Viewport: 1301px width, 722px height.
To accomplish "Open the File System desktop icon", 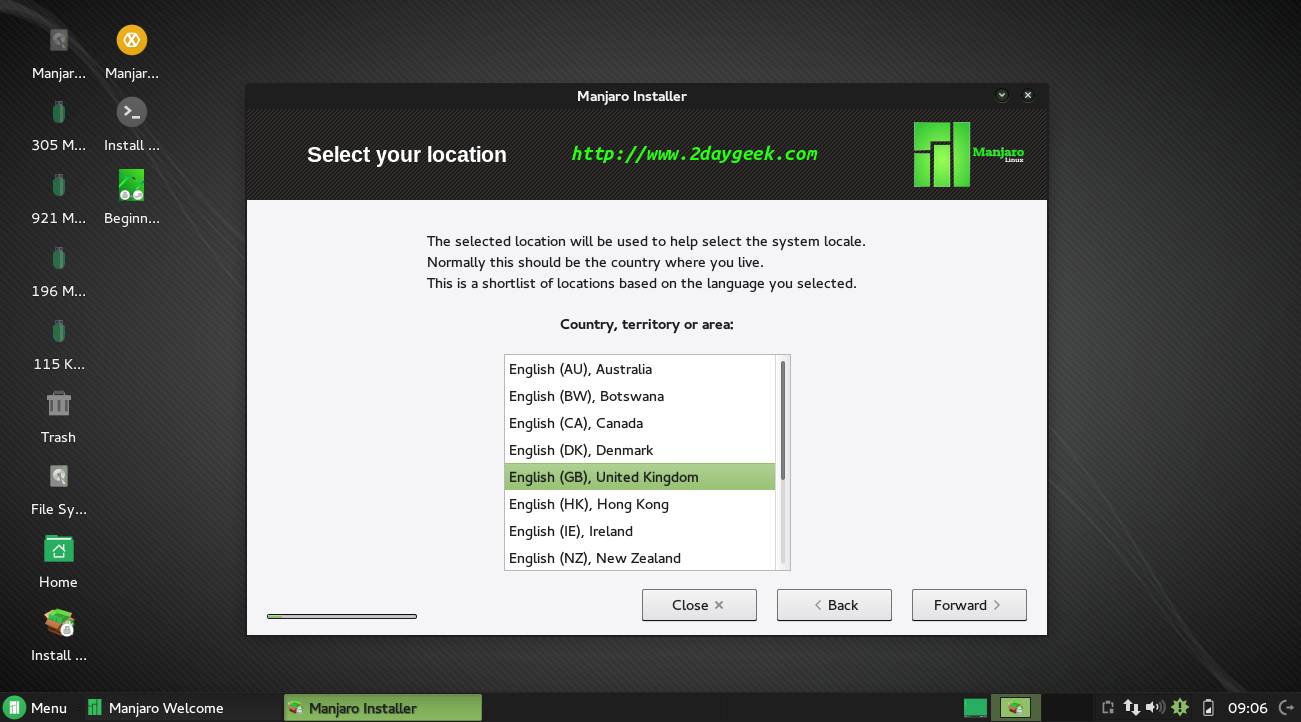I will pyautogui.click(x=58, y=477).
